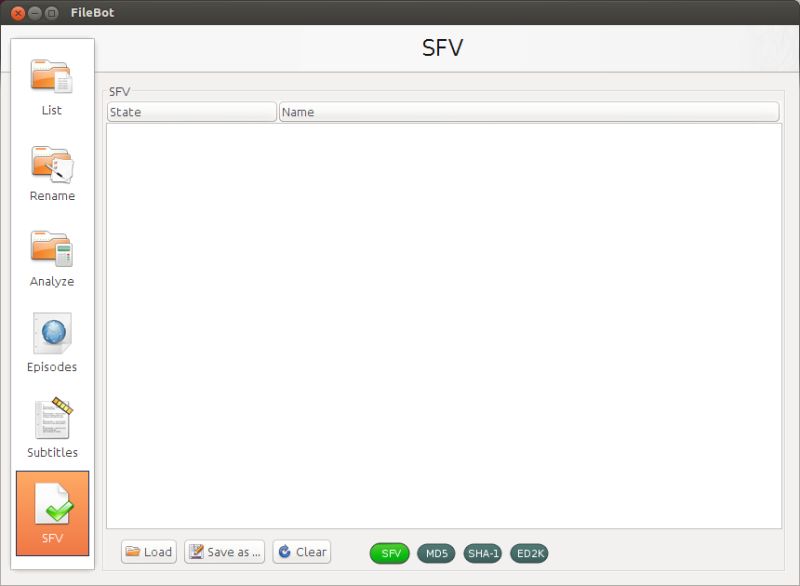Select the Subtitles panel icon
Image resolution: width=800 pixels, height=586 pixels.
coord(51,417)
